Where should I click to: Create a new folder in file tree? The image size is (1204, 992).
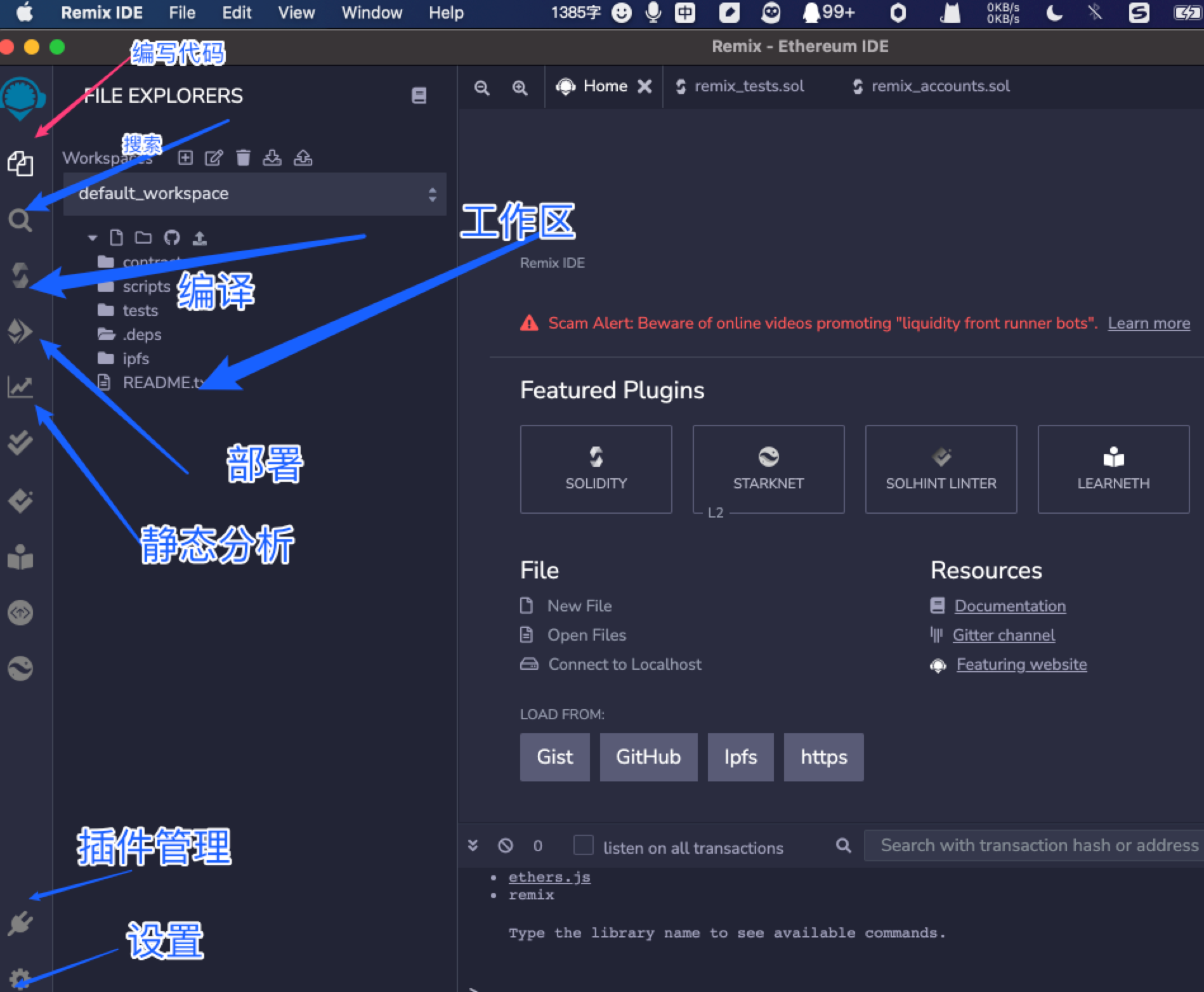(143, 238)
